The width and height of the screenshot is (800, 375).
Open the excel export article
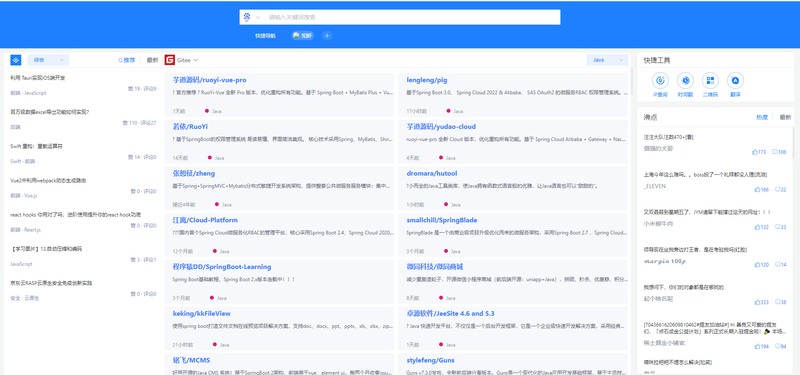49,112
